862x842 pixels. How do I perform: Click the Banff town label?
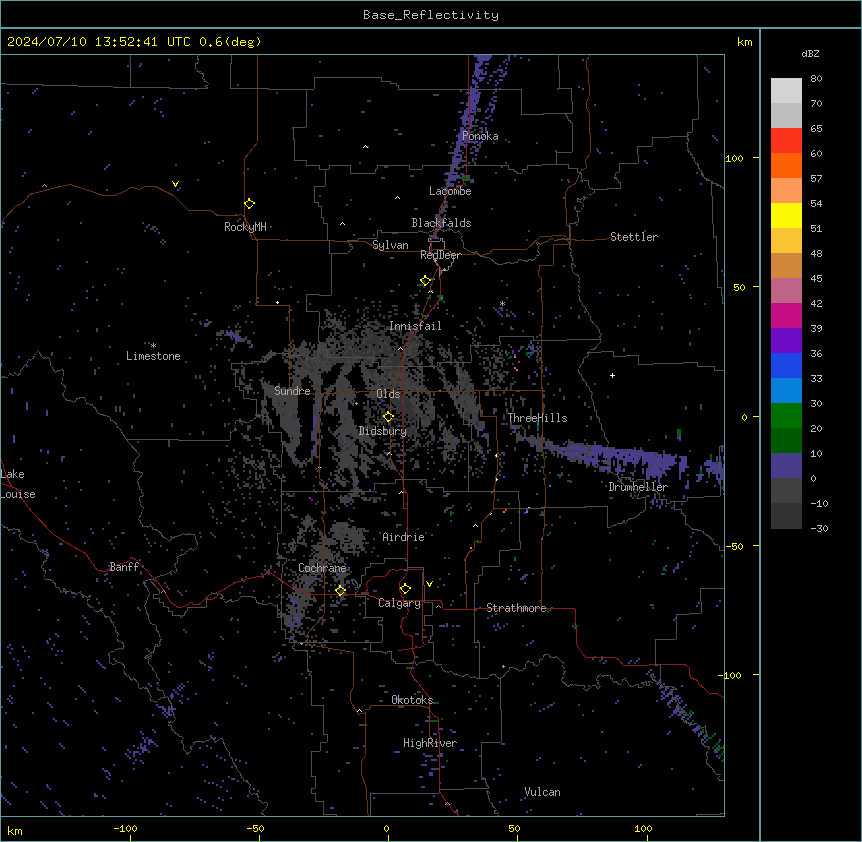point(124,567)
